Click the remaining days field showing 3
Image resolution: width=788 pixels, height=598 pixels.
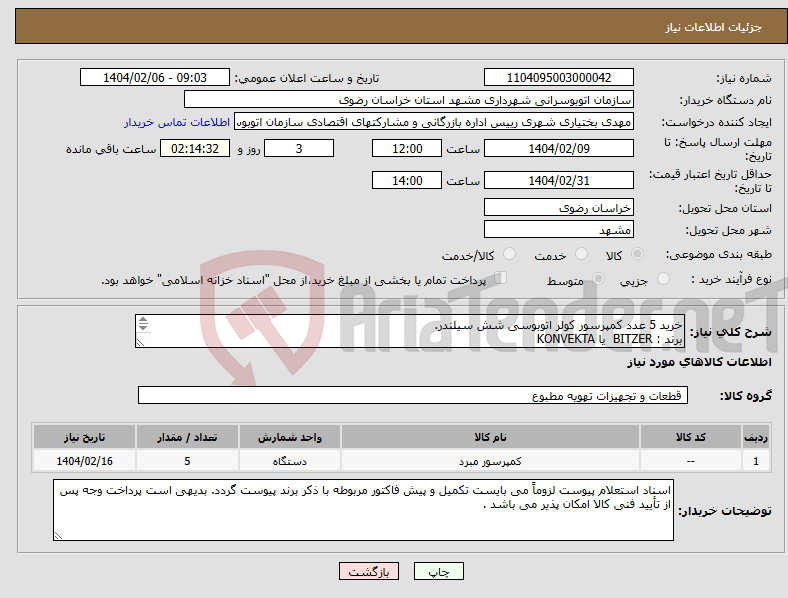[x=299, y=148]
